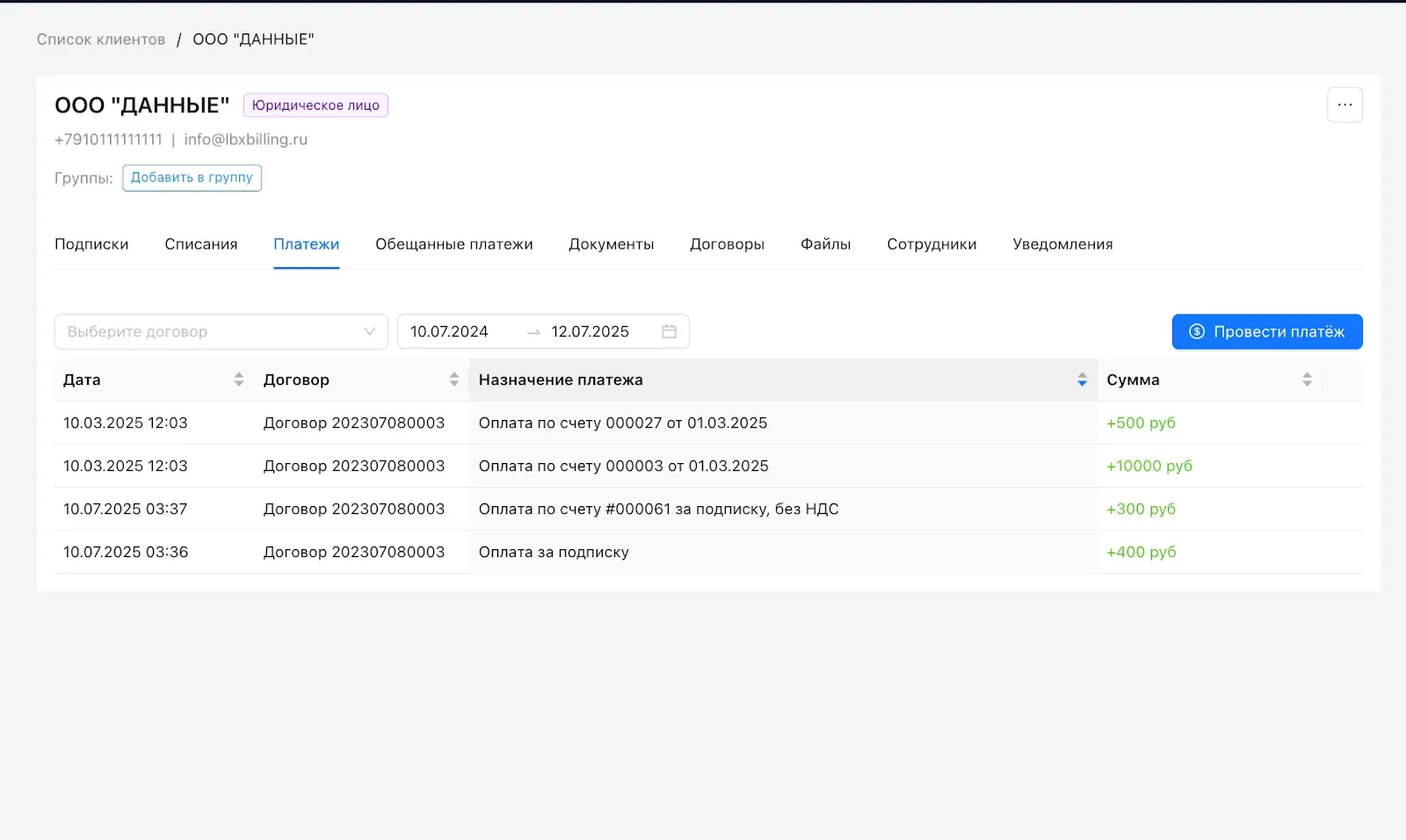This screenshot has width=1406, height=840.
Task: Click phone number +7910111111111
Action: pos(108,139)
